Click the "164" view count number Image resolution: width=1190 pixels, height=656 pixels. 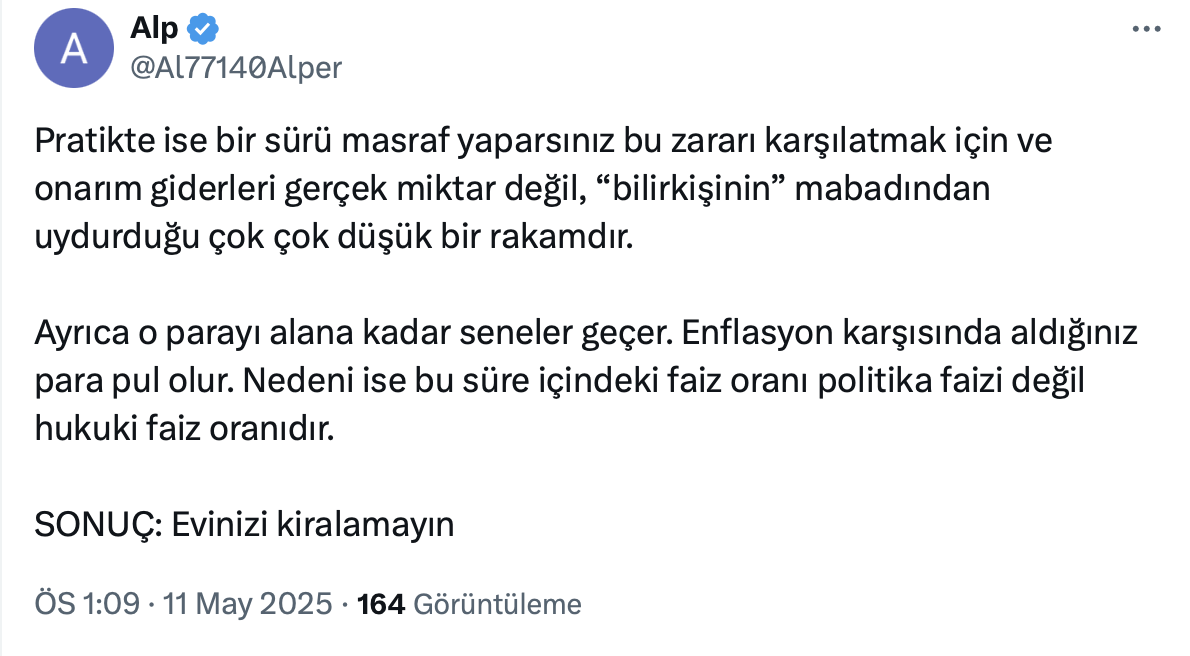pos(380,604)
